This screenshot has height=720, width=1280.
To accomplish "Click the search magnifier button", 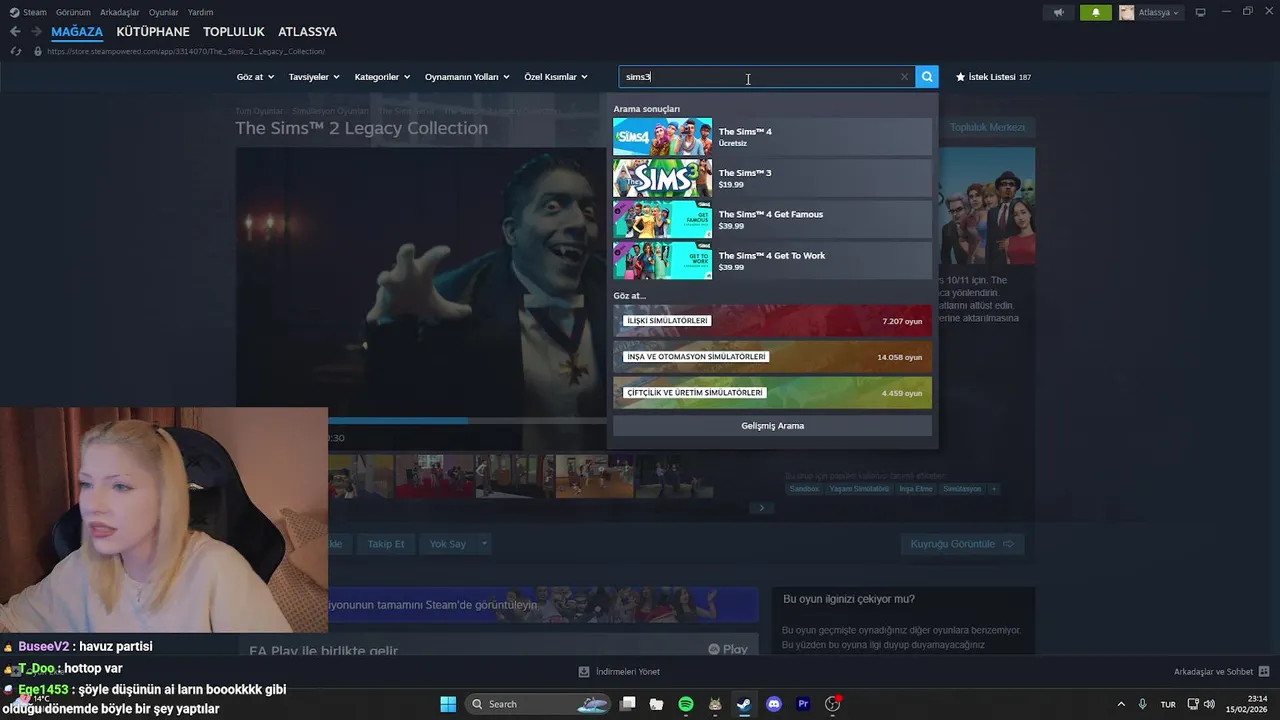I will [x=927, y=77].
